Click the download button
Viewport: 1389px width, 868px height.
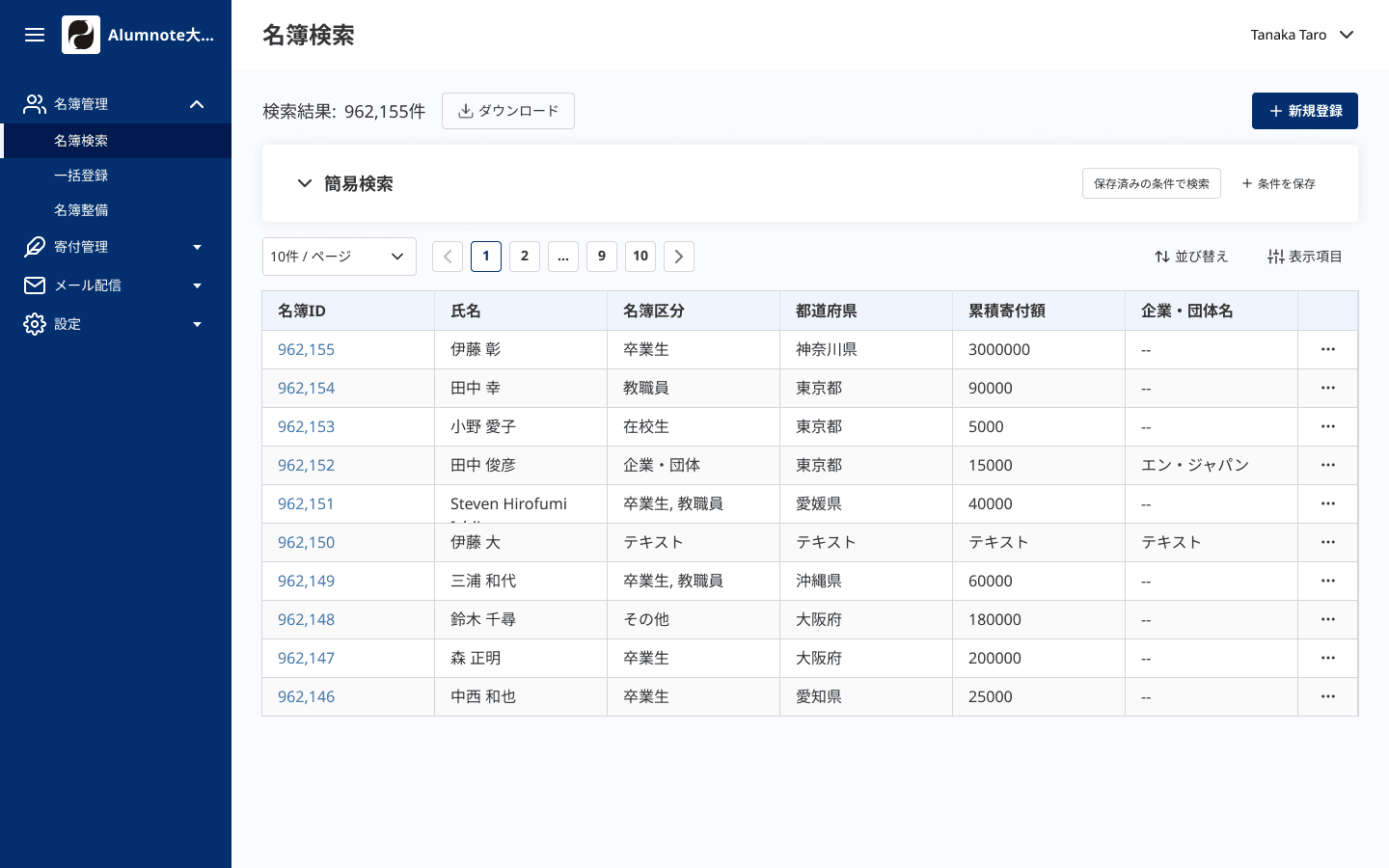pos(508,111)
